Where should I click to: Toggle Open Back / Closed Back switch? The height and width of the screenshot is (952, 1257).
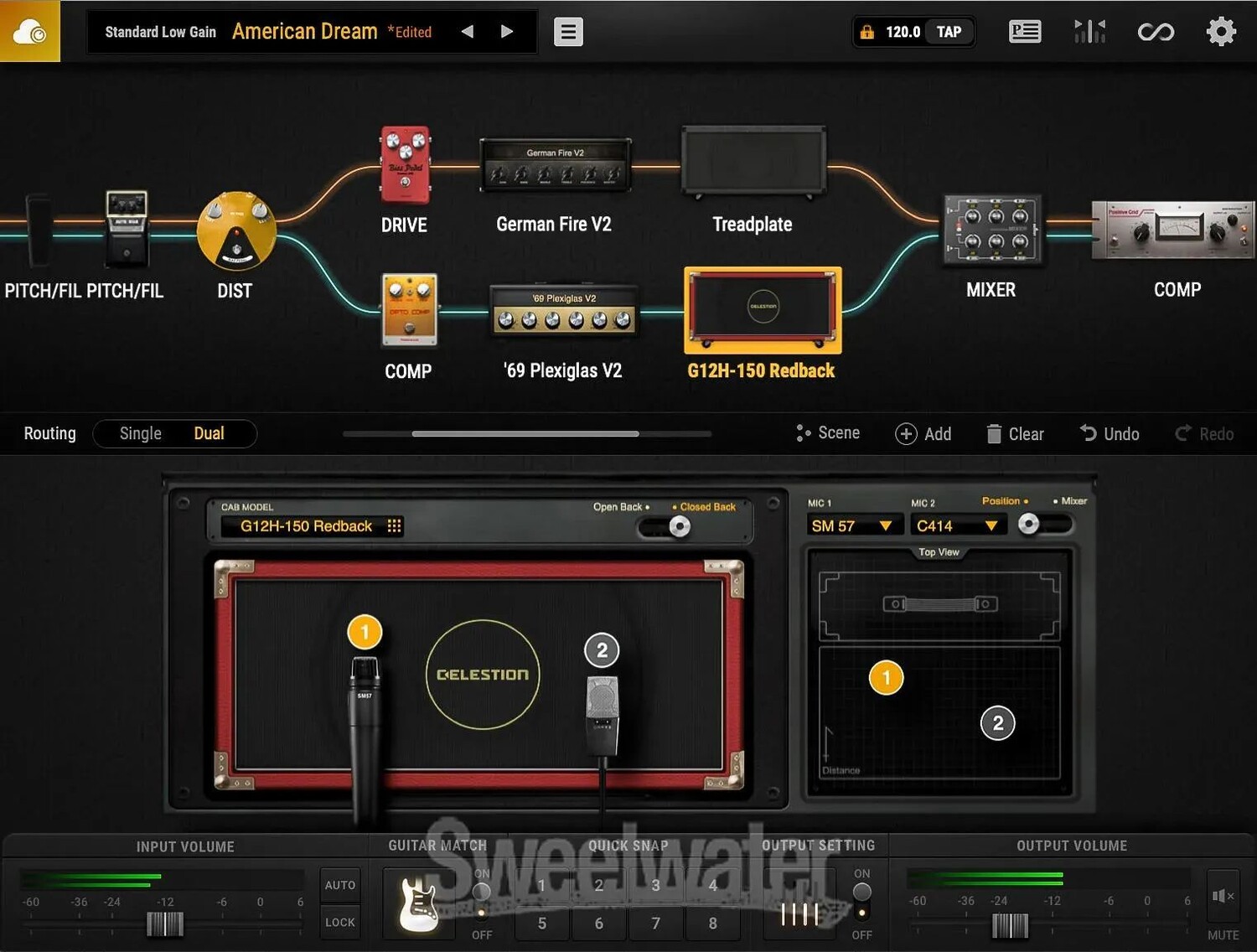665,526
